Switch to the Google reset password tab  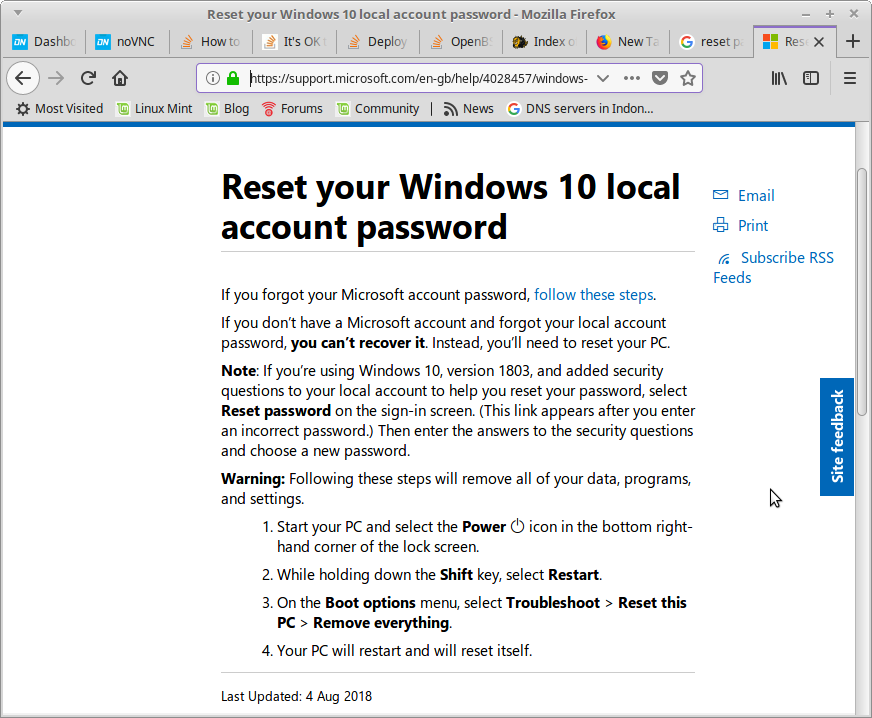point(711,42)
